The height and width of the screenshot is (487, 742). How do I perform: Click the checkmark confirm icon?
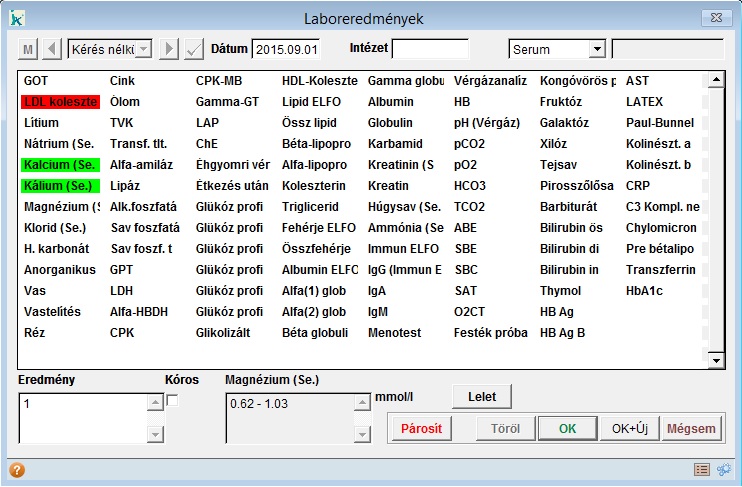point(194,49)
